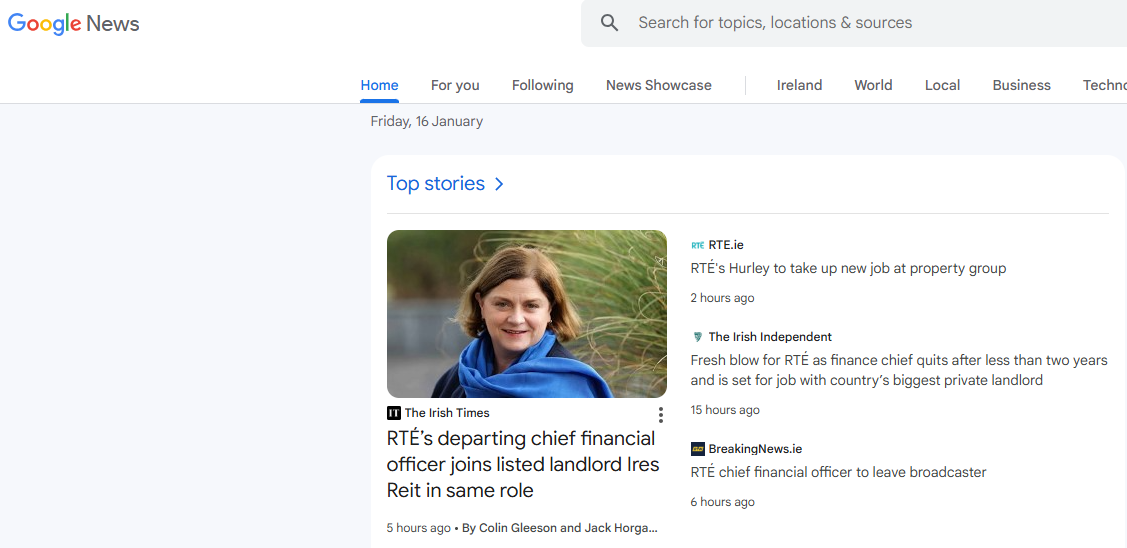1127x548 pixels.
Task: Click the Google News logo
Action: pyautogui.click(x=74, y=24)
